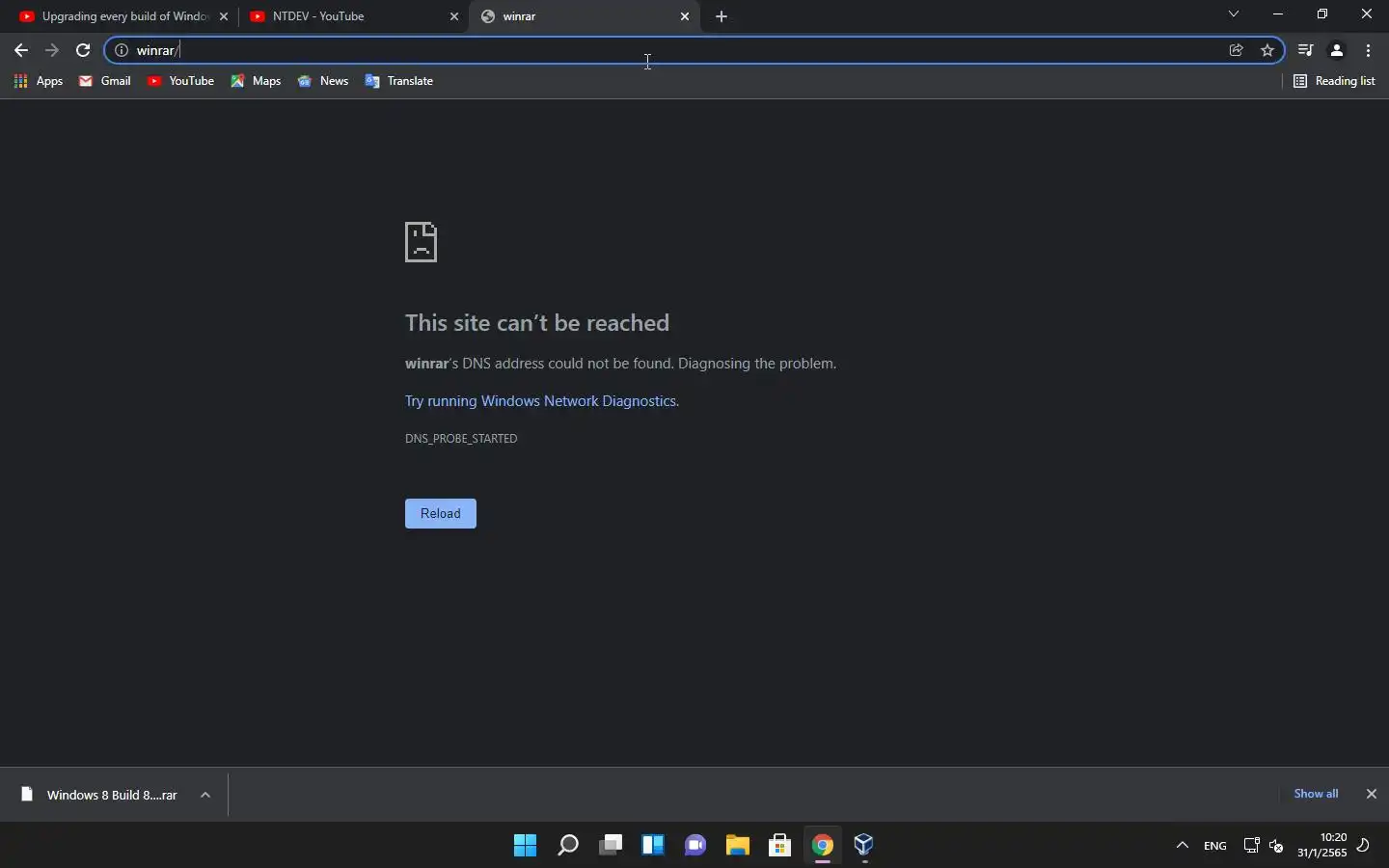Open the tab search dropdown arrow
Viewport: 1389px width, 868px height.
(1236, 14)
